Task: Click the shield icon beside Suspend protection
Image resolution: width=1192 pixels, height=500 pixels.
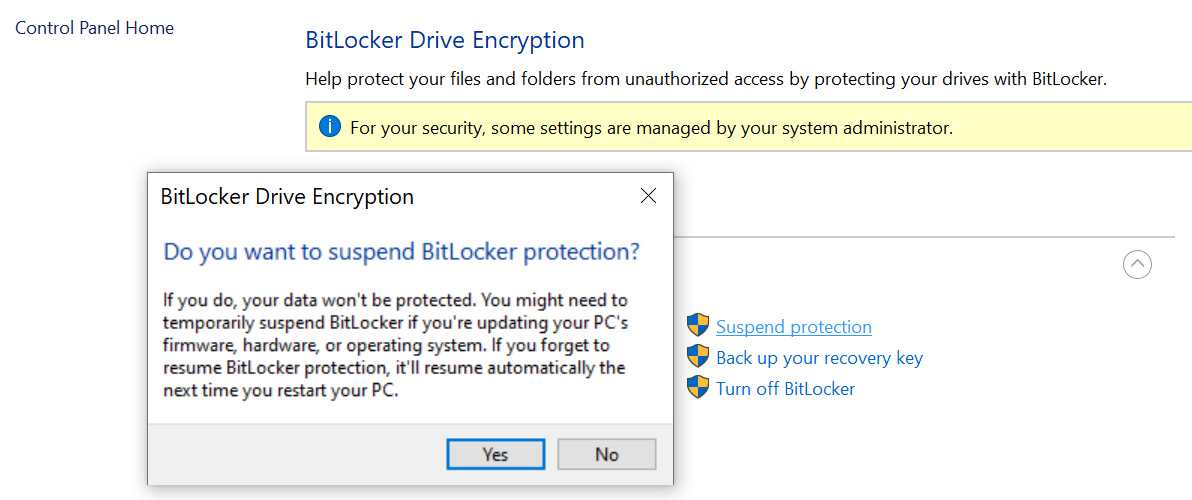Action: 697,326
